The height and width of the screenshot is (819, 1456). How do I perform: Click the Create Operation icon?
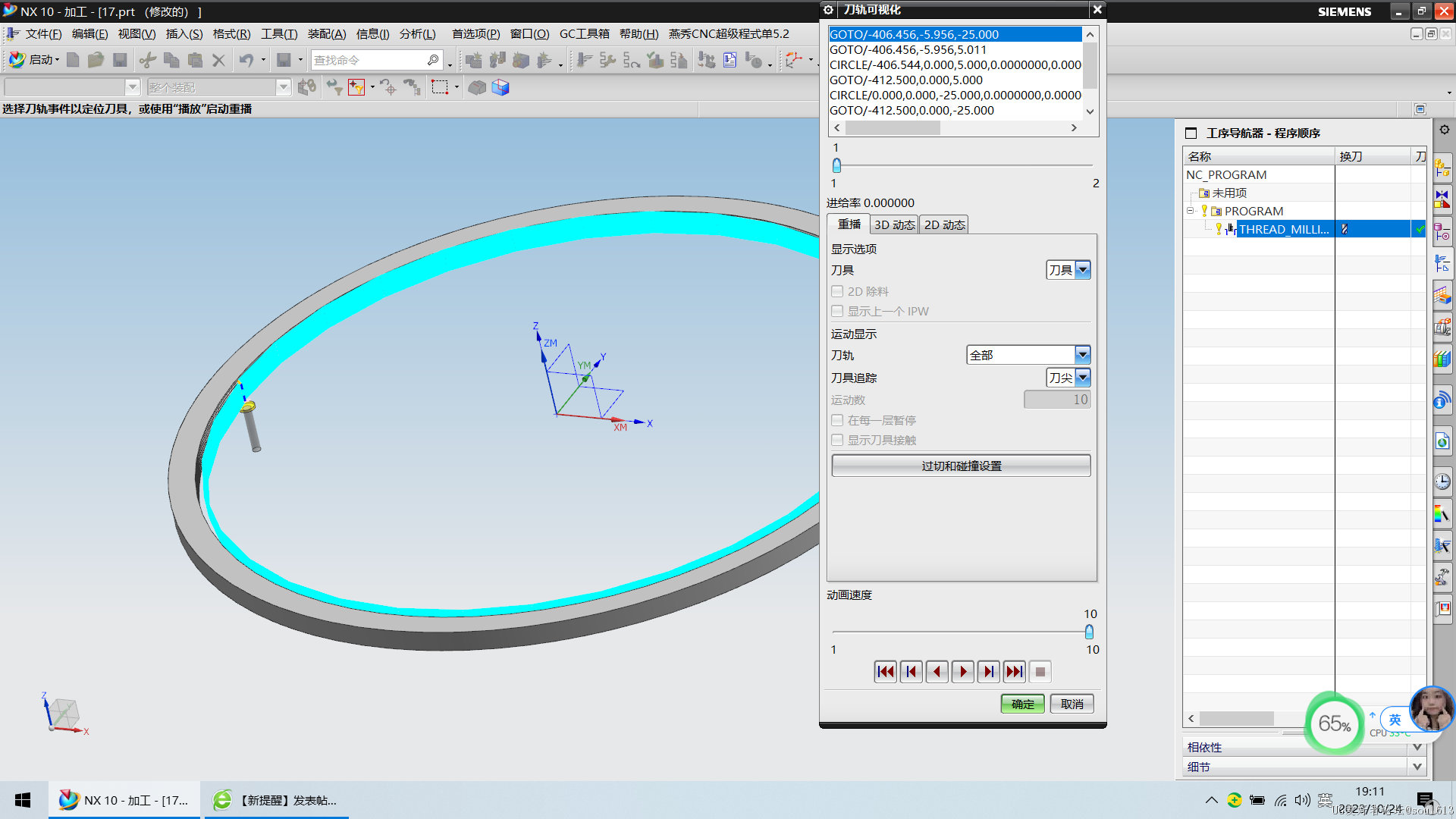tap(544, 60)
